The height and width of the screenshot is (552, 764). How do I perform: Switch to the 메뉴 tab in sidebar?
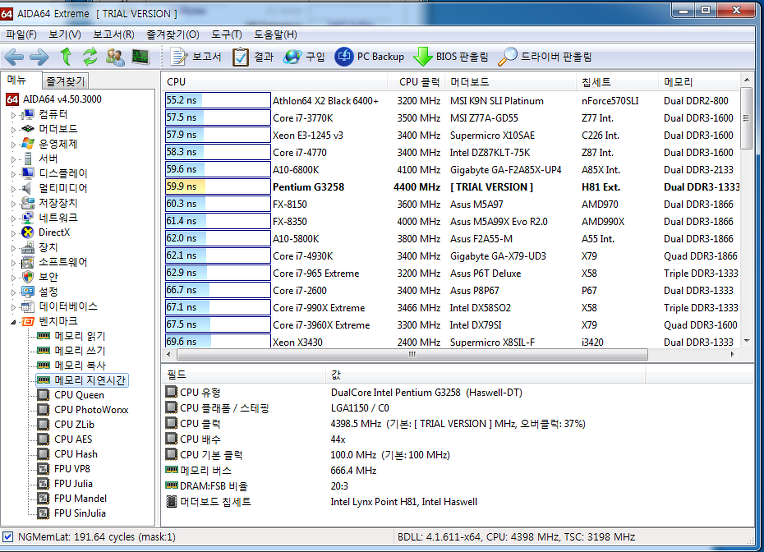click(17, 80)
